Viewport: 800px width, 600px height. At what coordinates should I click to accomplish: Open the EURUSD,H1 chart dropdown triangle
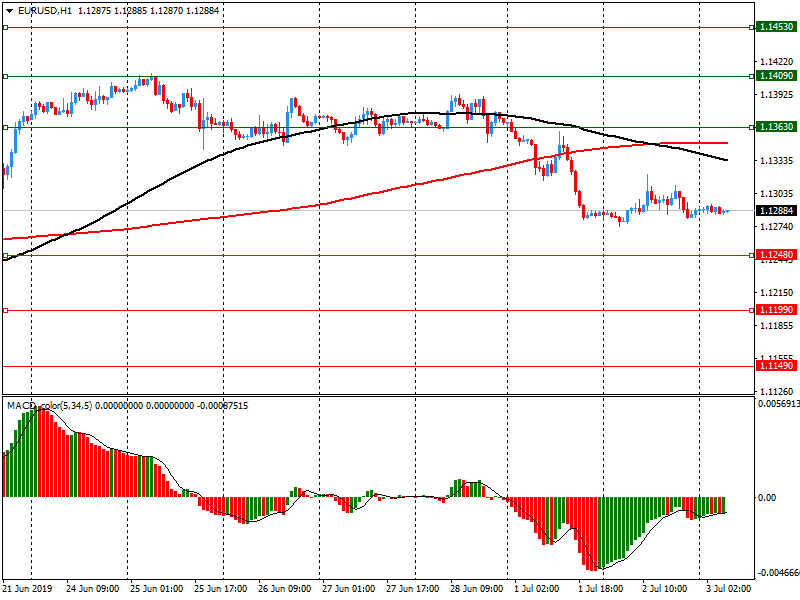point(10,11)
